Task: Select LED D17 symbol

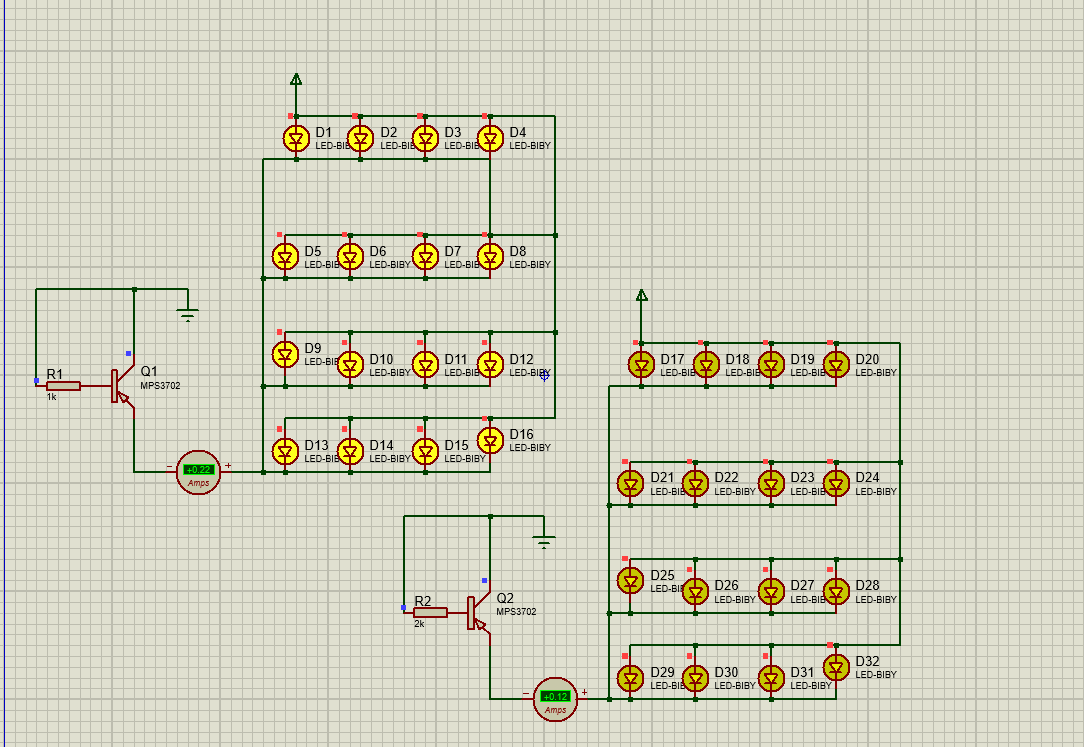Action: pos(642,365)
